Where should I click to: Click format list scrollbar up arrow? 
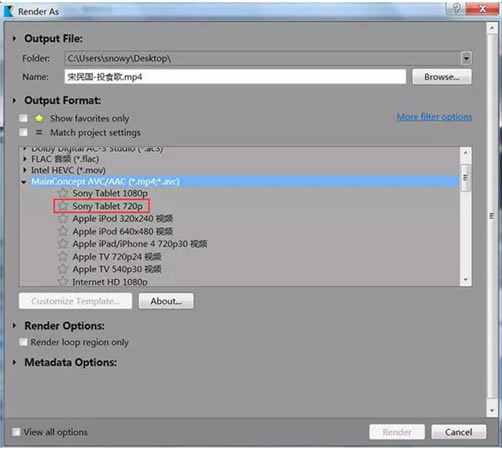click(466, 153)
